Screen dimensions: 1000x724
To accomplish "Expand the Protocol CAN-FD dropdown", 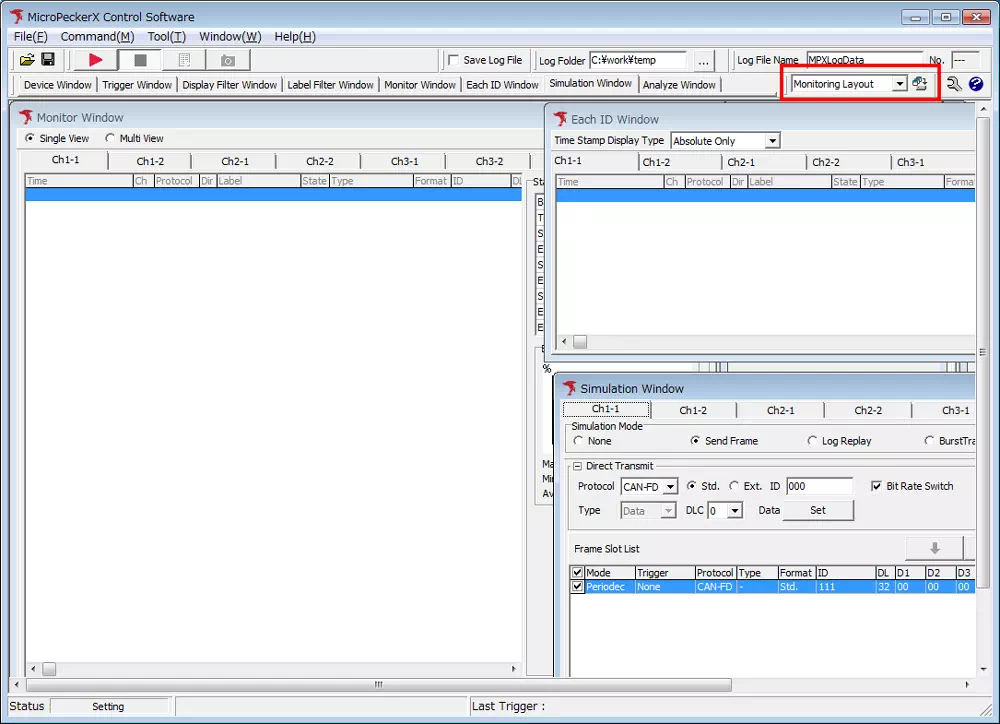I will 670,487.
